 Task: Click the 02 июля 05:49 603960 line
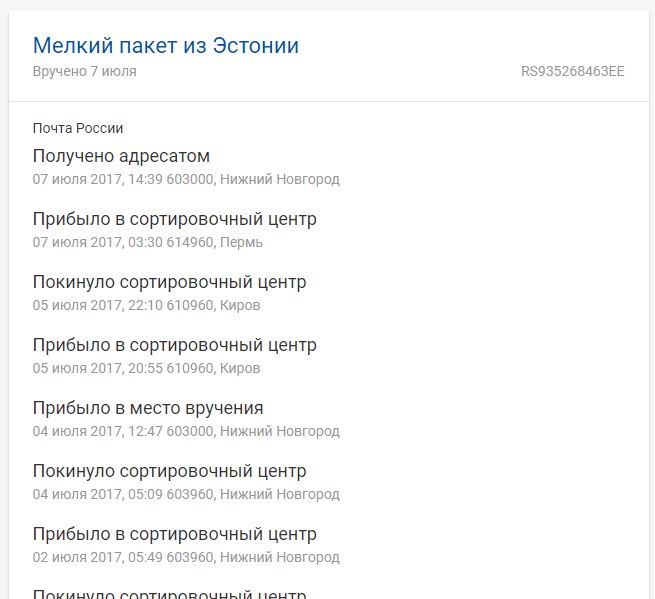click(186, 557)
